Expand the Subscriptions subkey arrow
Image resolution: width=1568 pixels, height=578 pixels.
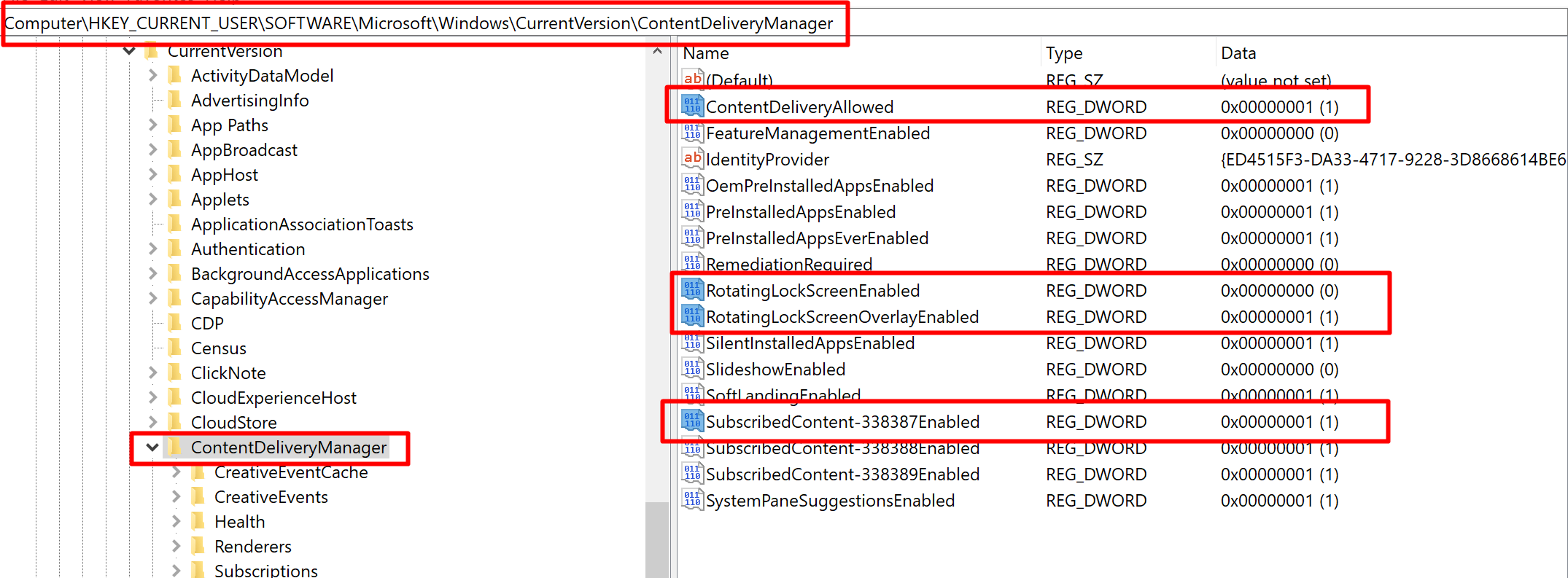point(176,570)
